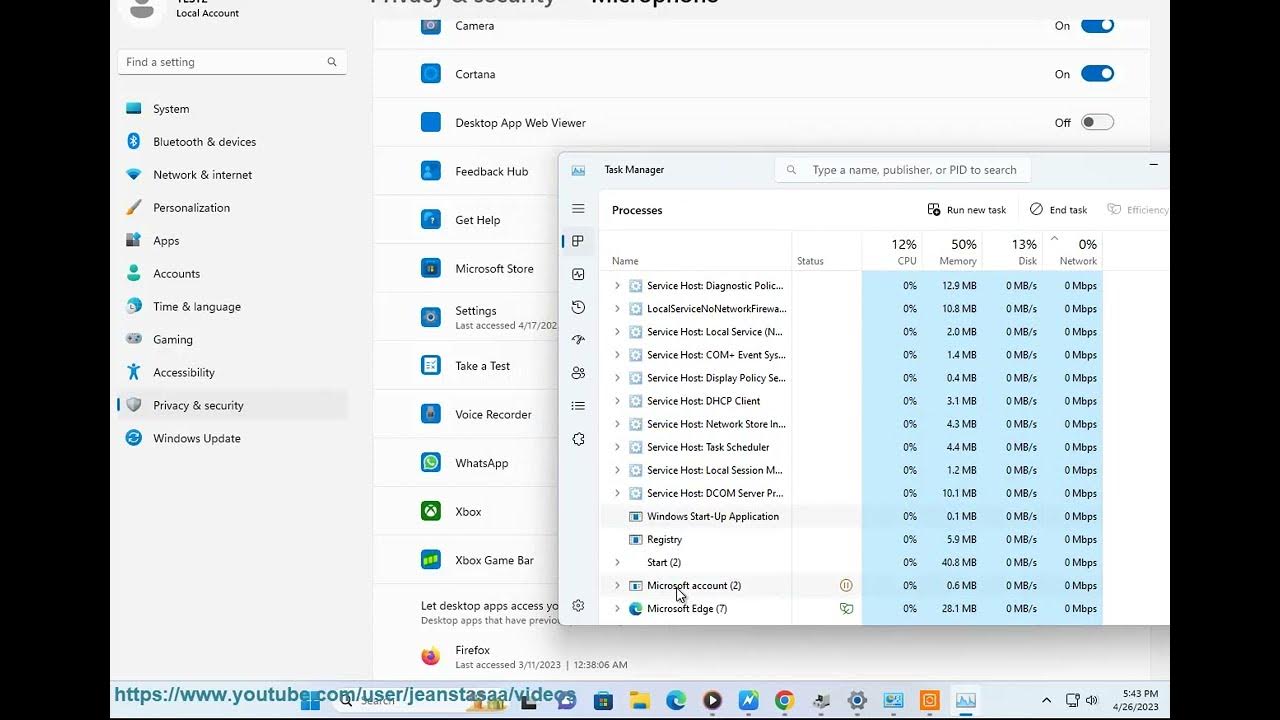This screenshot has width=1280, height=720.
Task: Click Settings gear icon in taskbar
Action: [857, 701]
